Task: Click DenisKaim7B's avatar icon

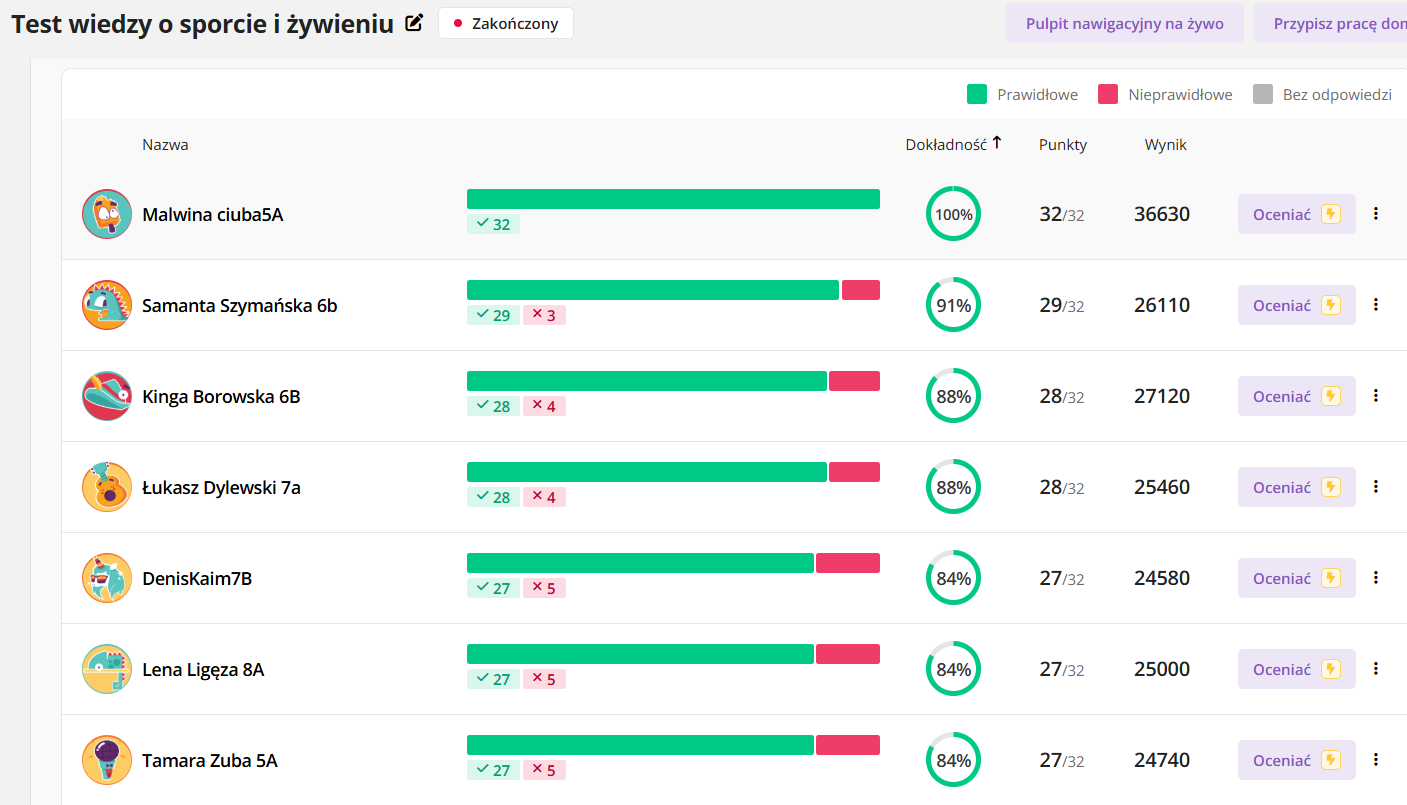Action: [107, 578]
